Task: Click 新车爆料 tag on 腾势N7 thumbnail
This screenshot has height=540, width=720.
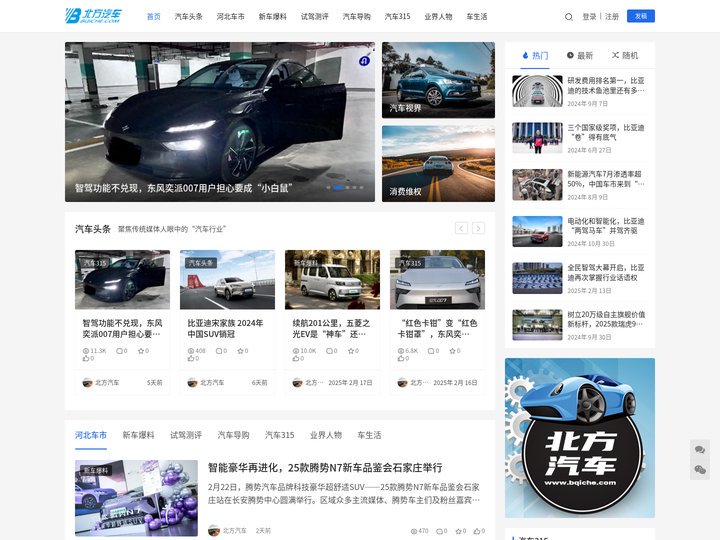Action: pos(96,471)
